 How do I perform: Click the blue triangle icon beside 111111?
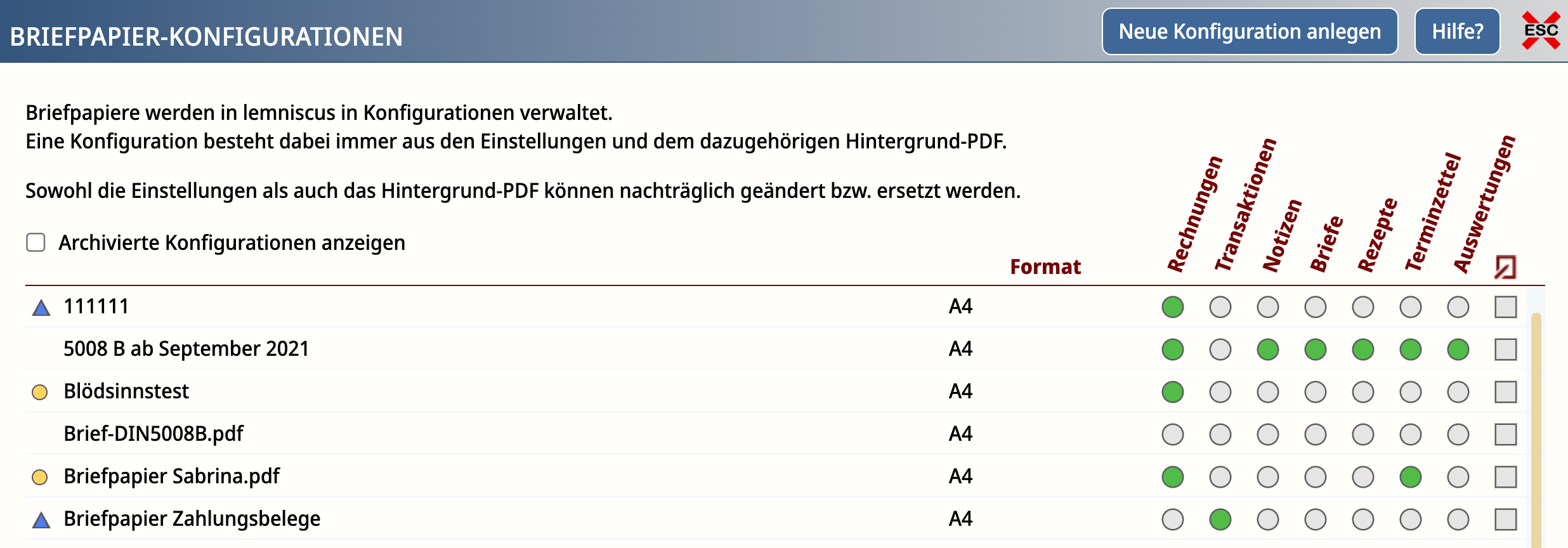click(41, 308)
